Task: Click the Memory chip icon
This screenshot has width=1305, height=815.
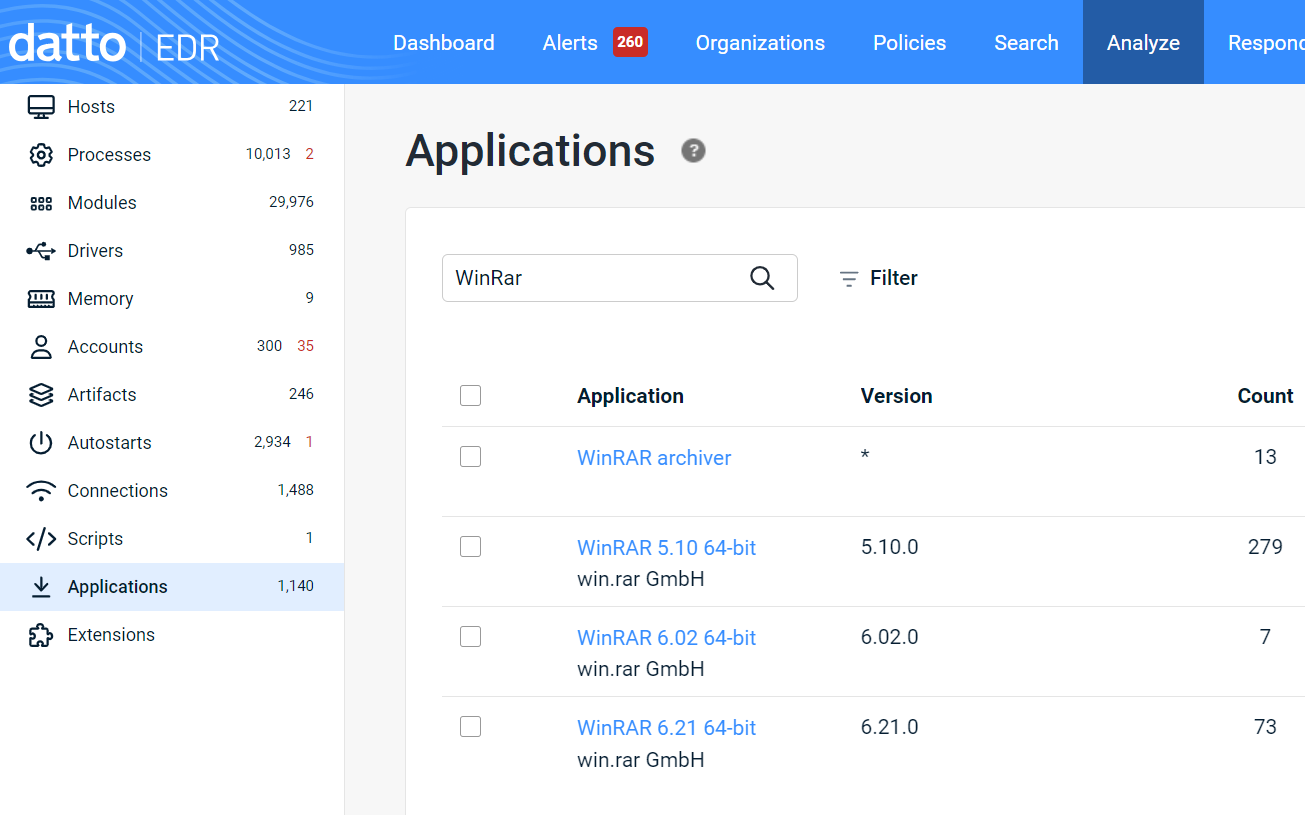Action: tap(41, 299)
